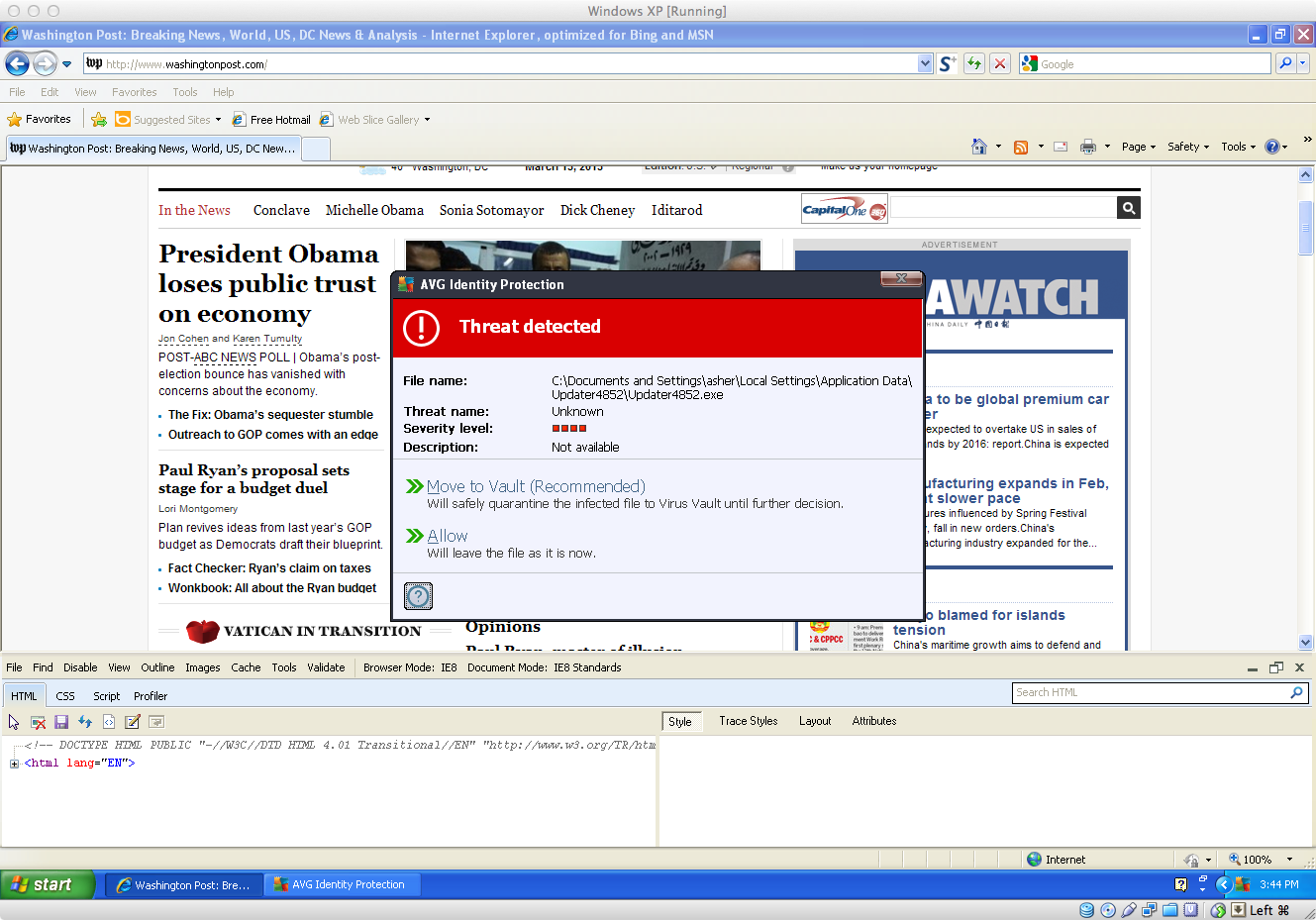1316x920 pixels.
Task: Open the Home page icon in command bar
Action: coord(979,147)
